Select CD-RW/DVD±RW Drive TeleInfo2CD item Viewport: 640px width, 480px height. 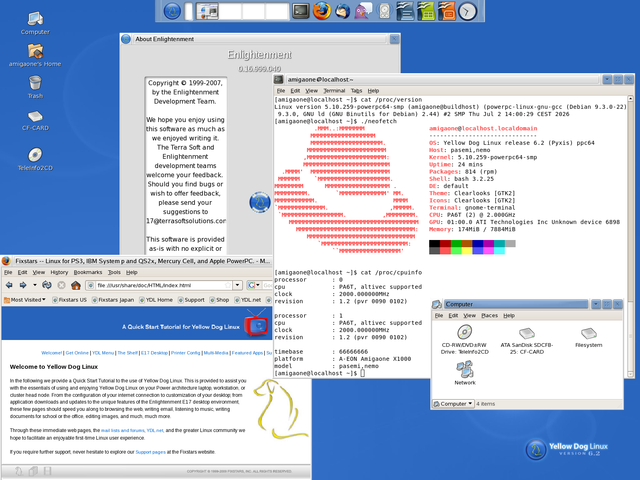[x=464, y=340]
